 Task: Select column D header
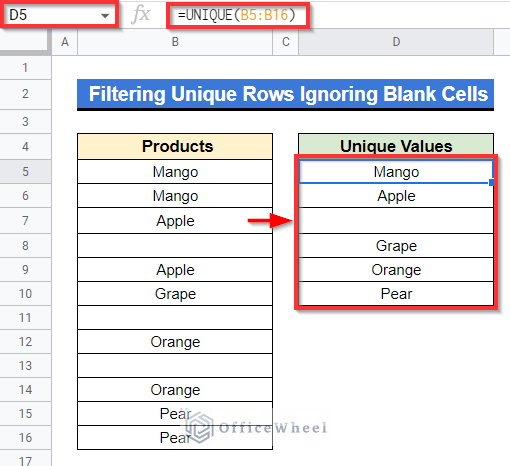396,42
